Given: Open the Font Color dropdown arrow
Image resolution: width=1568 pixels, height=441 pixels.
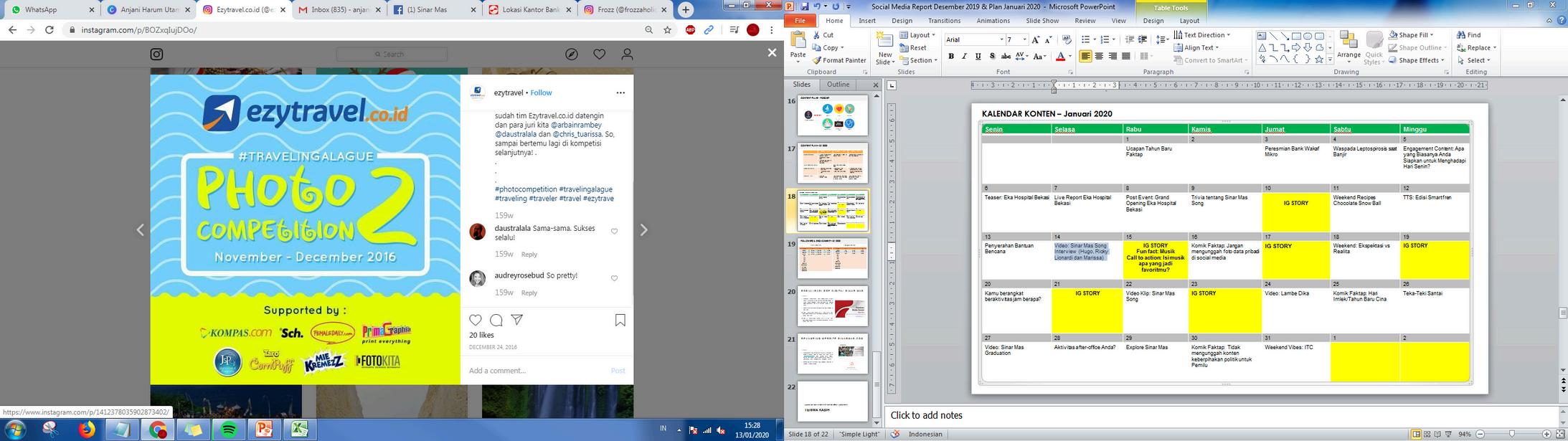Looking at the screenshot, I should (1069, 56).
